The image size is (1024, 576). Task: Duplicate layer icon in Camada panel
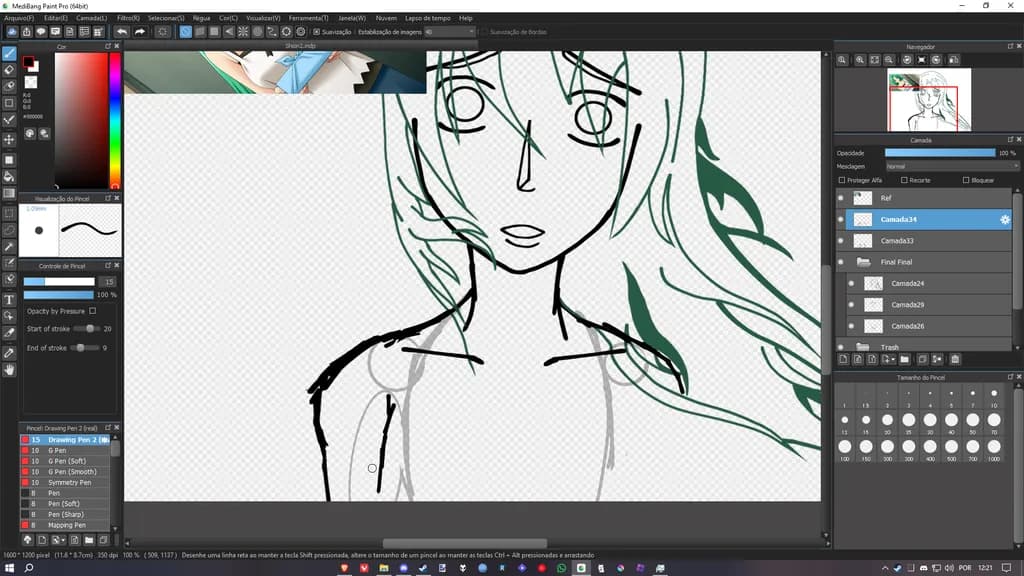(922, 359)
